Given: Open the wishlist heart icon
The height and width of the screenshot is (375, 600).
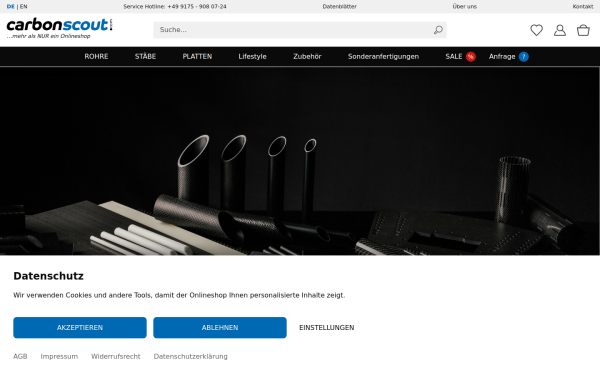Looking at the screenshot, I should (x=536, y=30).
